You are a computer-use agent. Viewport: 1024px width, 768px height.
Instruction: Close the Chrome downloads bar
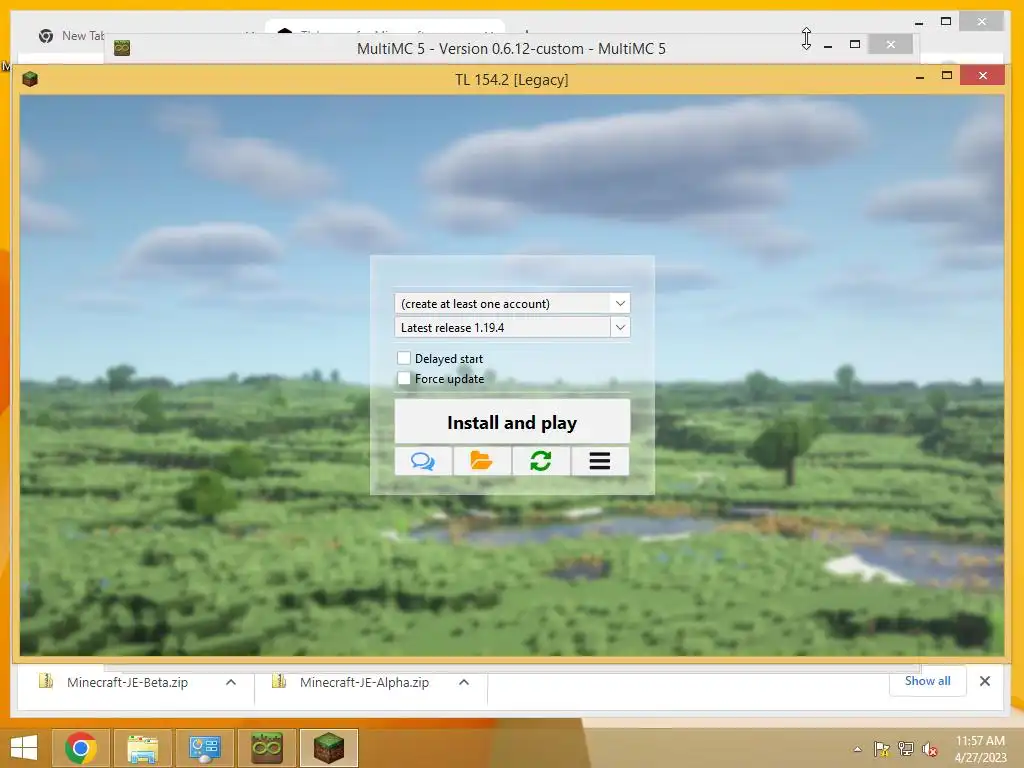coord(985,680)
